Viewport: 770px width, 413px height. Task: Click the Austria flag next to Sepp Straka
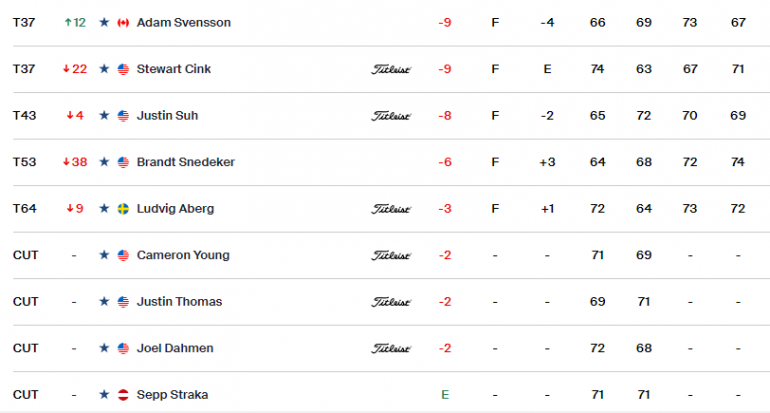123,395
